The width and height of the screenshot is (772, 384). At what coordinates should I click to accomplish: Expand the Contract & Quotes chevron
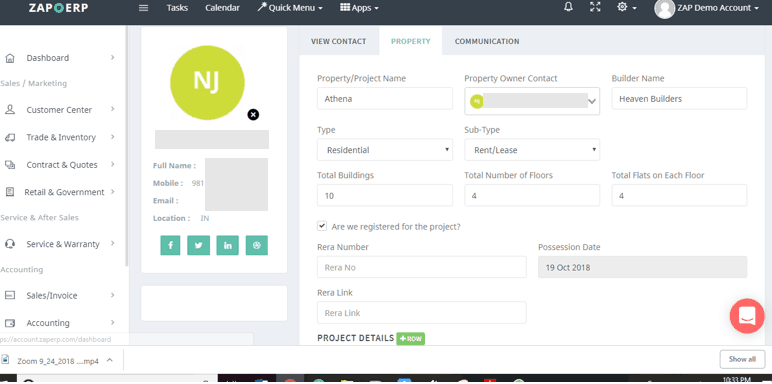click(x=112, y=164)
